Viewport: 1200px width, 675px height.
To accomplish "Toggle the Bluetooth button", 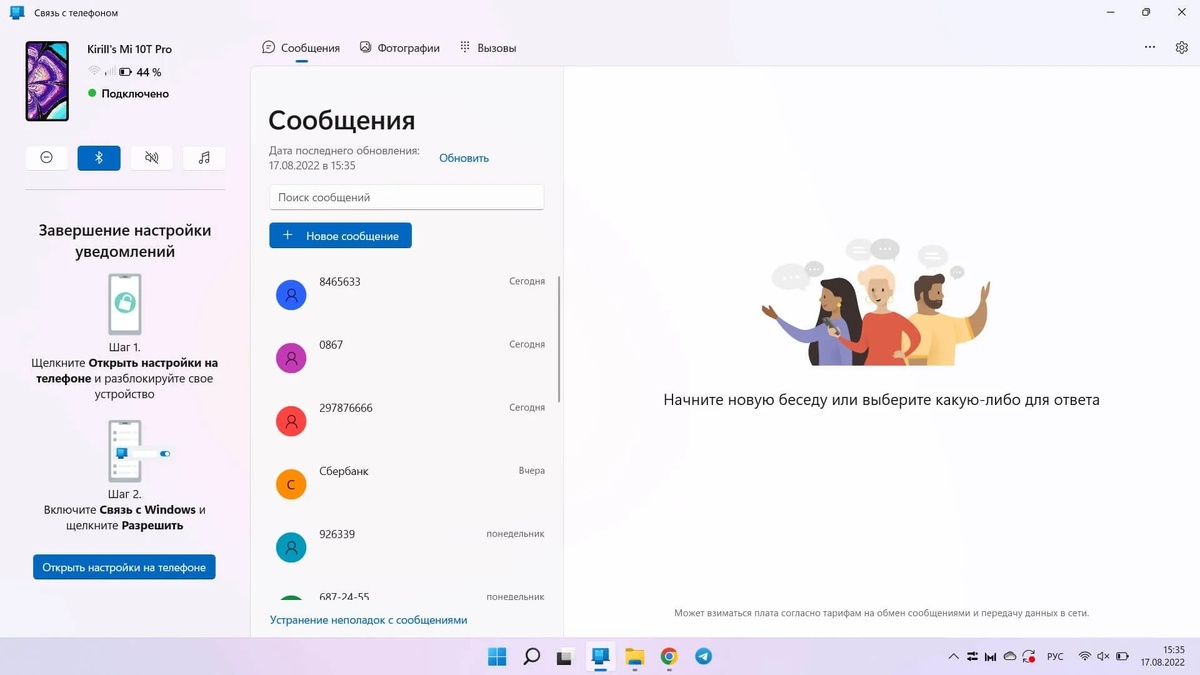I will [99, 157].
